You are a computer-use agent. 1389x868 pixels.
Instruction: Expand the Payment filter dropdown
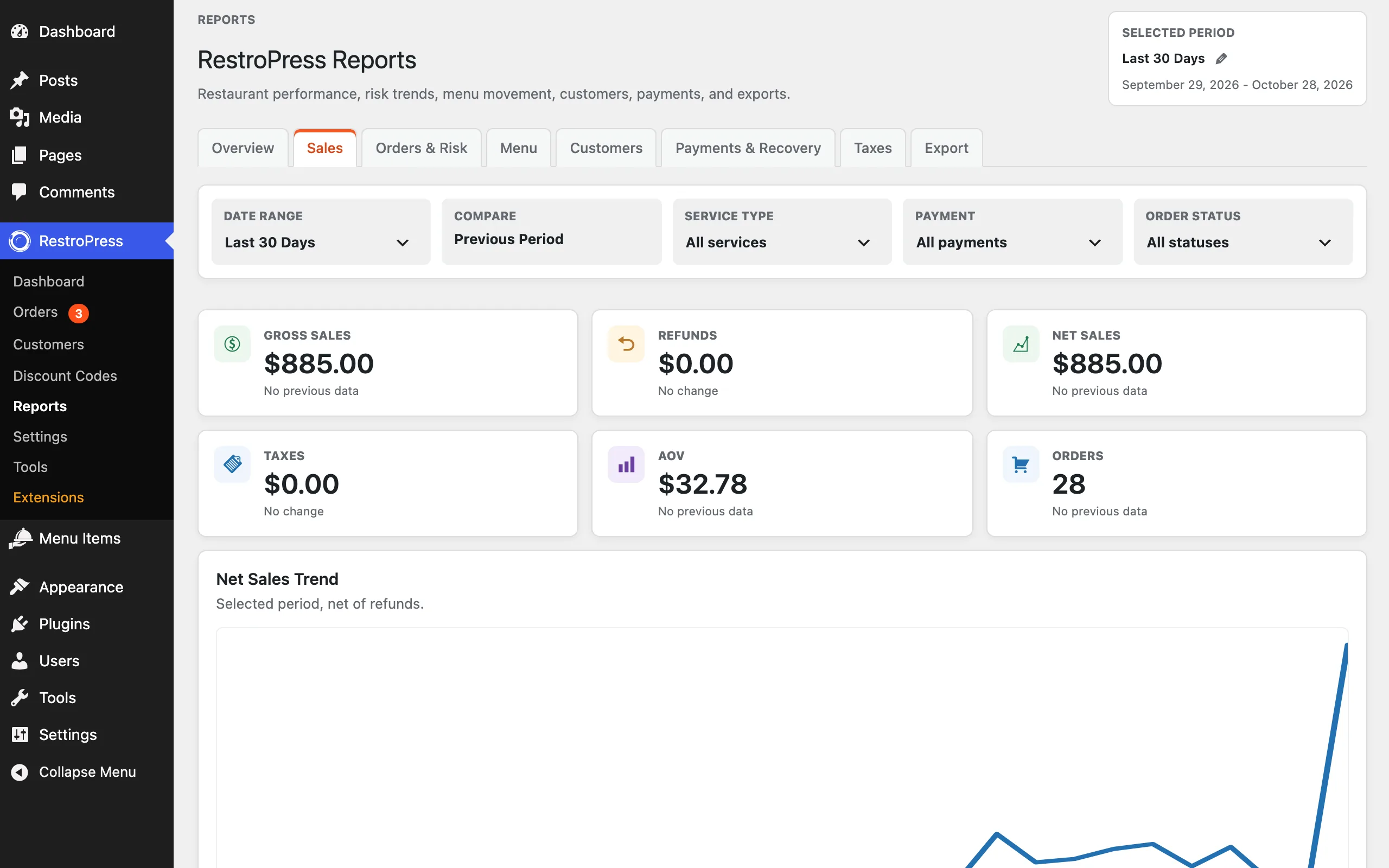pos(1012,231)
